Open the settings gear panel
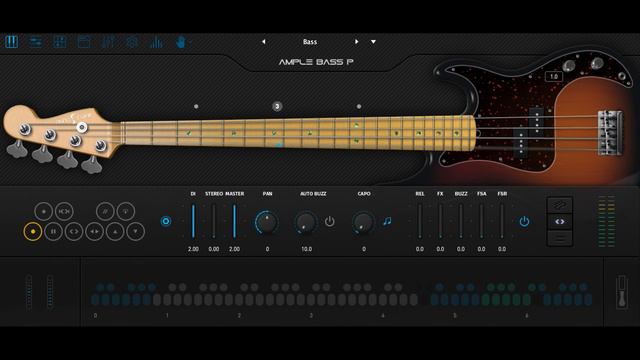This screenshot has height=360, width=640. (x=132, y=42)
